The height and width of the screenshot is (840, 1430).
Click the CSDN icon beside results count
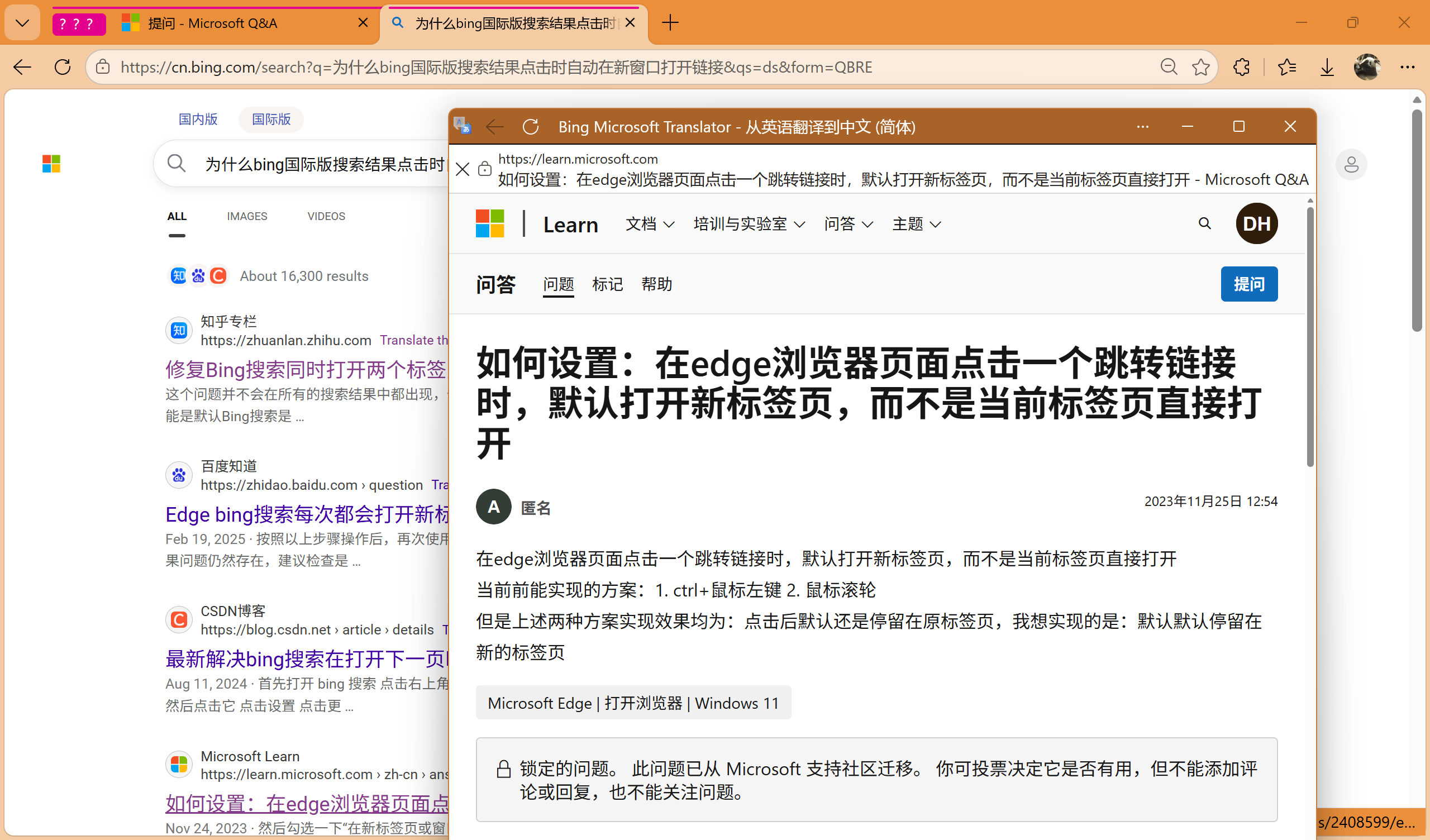(218, 276)
